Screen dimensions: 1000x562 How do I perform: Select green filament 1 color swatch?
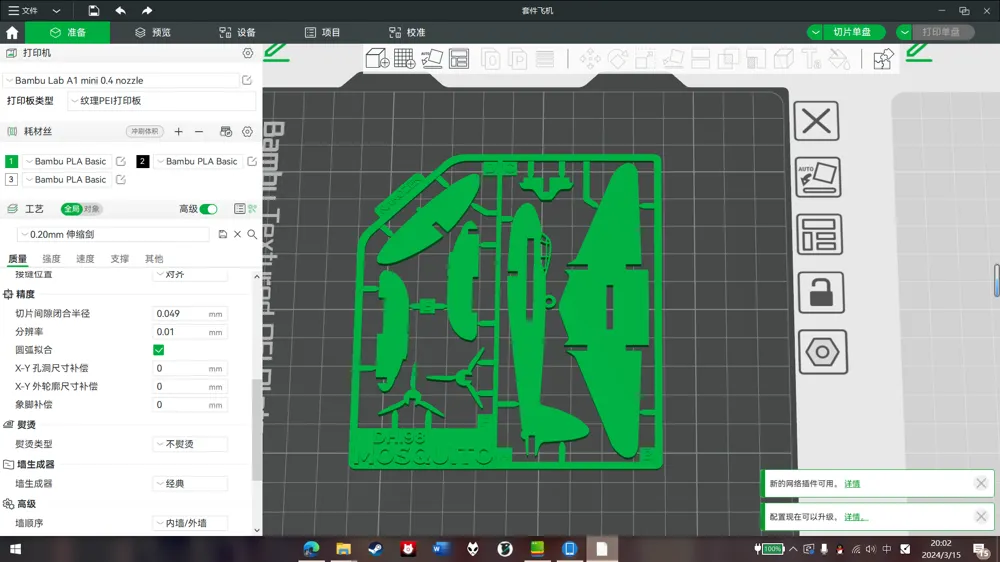[11, 161]
